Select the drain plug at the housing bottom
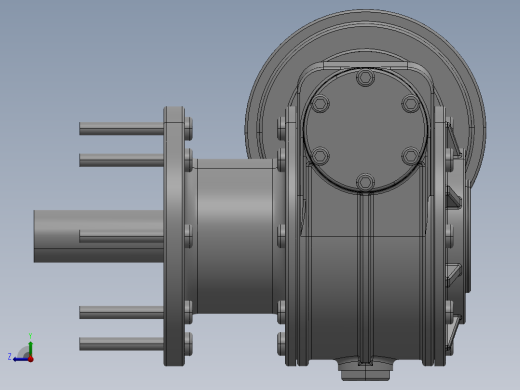Viewport: 520px width, 390px height. (366, 374)
